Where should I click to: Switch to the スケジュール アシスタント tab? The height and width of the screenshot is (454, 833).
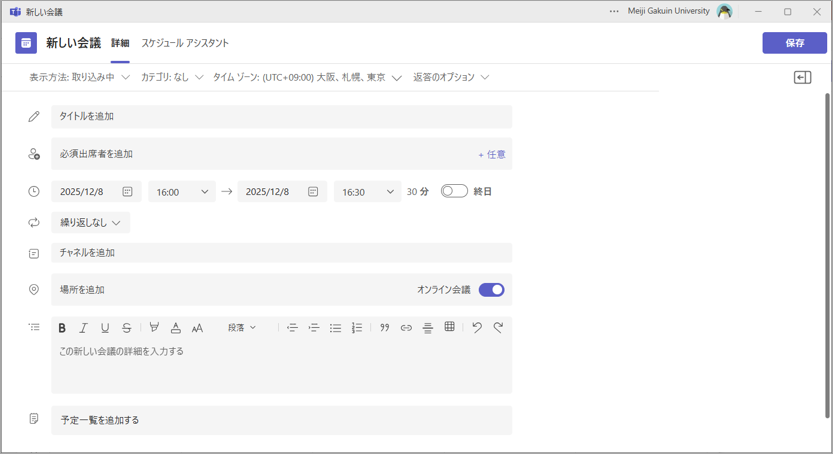pos(185,43)
